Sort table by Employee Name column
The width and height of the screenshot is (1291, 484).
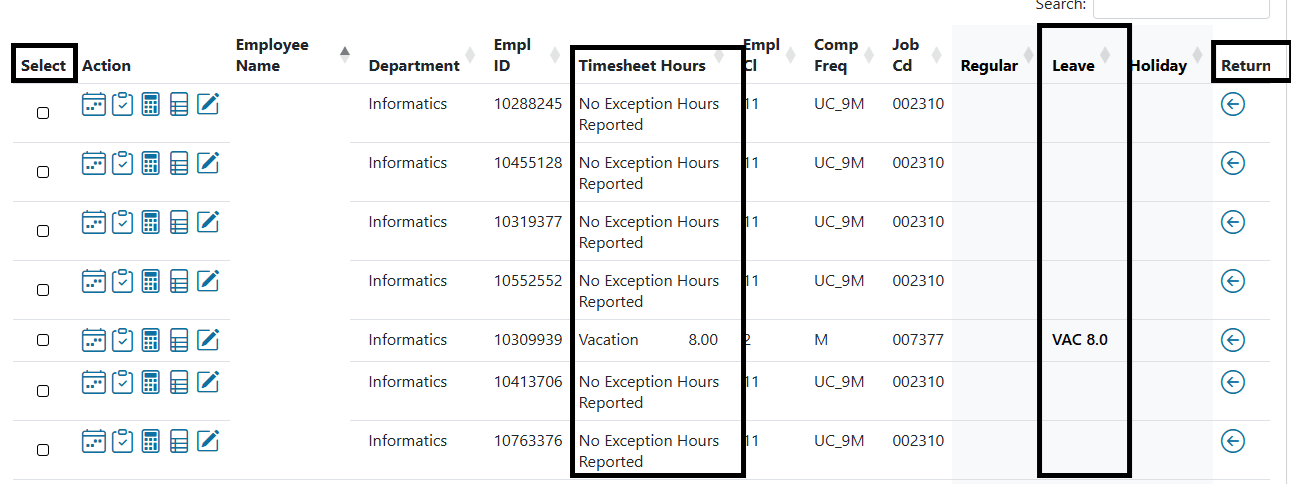[x=272, y=55]
